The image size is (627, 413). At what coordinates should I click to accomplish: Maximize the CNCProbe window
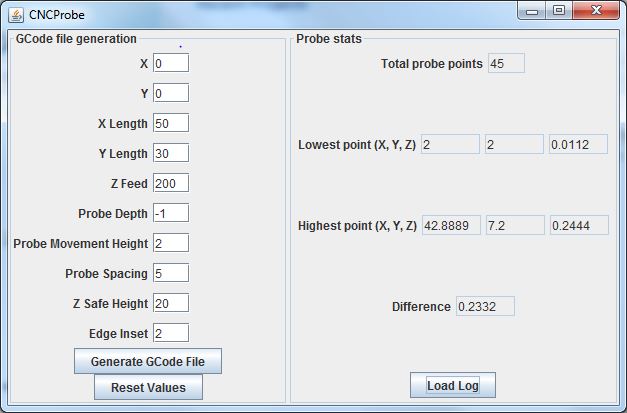(559, 11)
